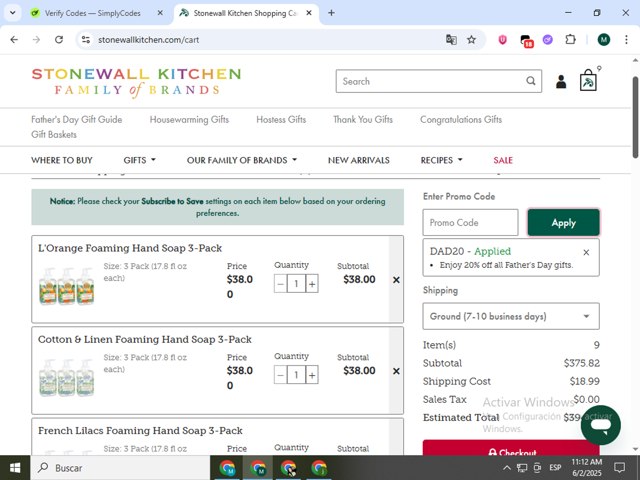Open Cotton & Linen Foaming Hand Soap title

pos(144,339)
